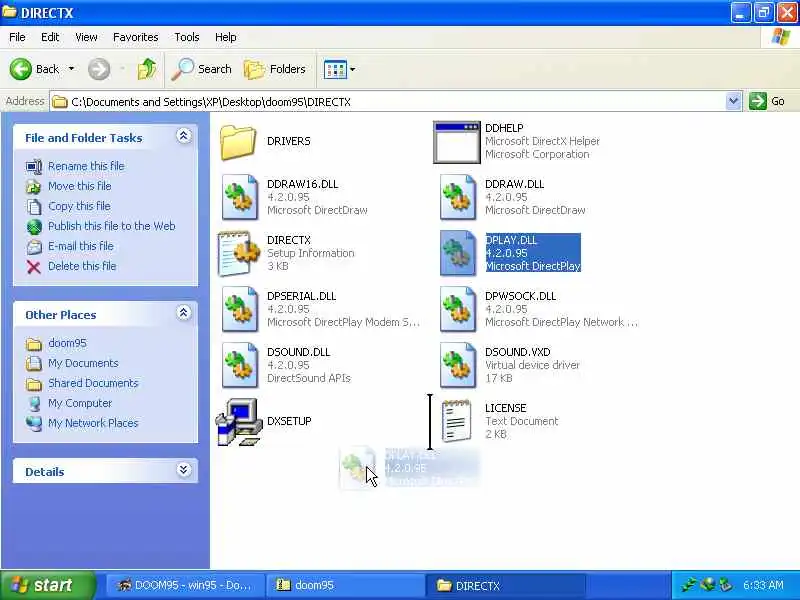Click the DPSERIAL.DLL file name
The height and width of the screenshot is (600, 800).
tap(301, 296)
